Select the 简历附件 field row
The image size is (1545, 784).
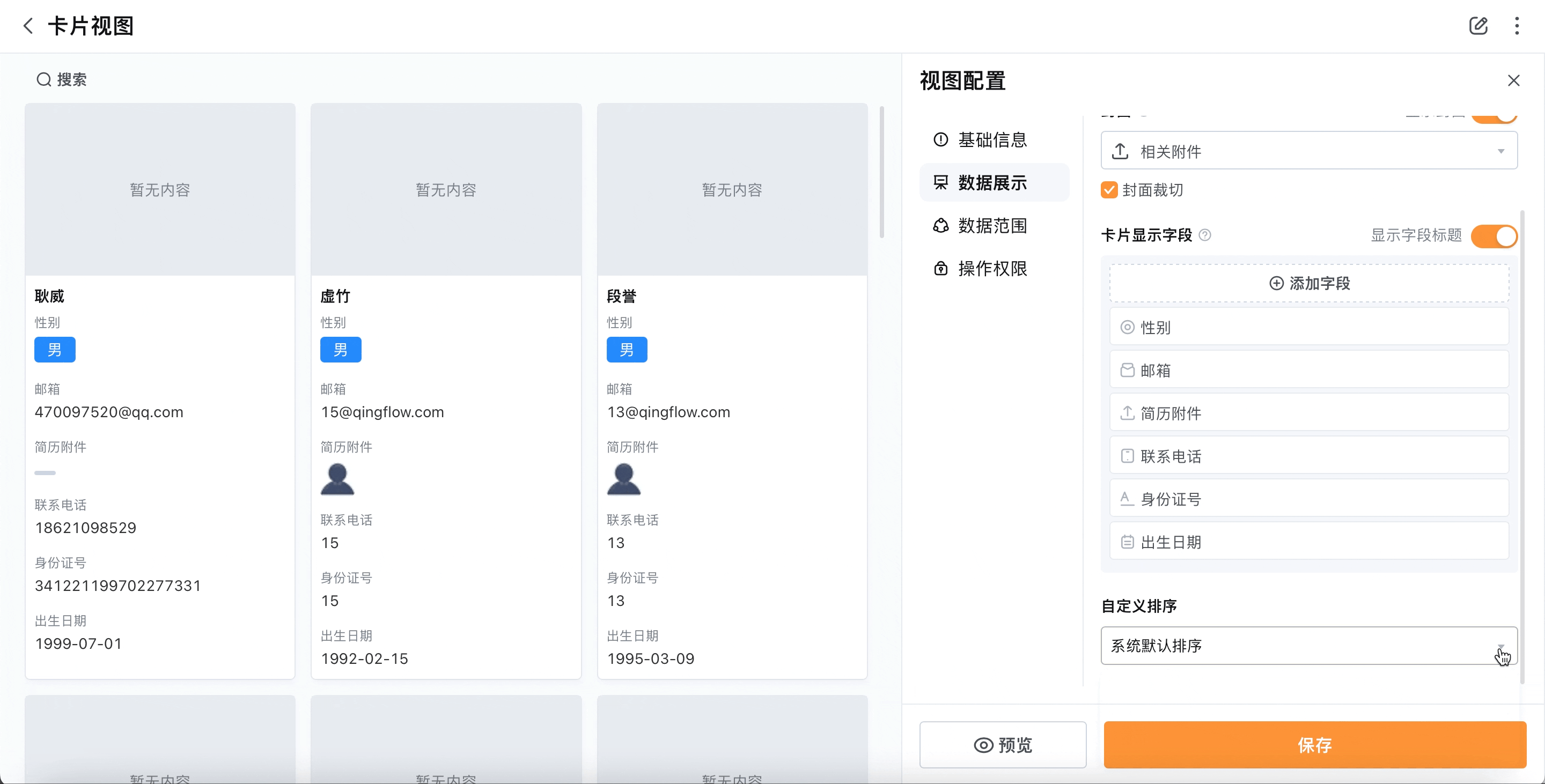pyautogui.click(x=1309, y=413)
